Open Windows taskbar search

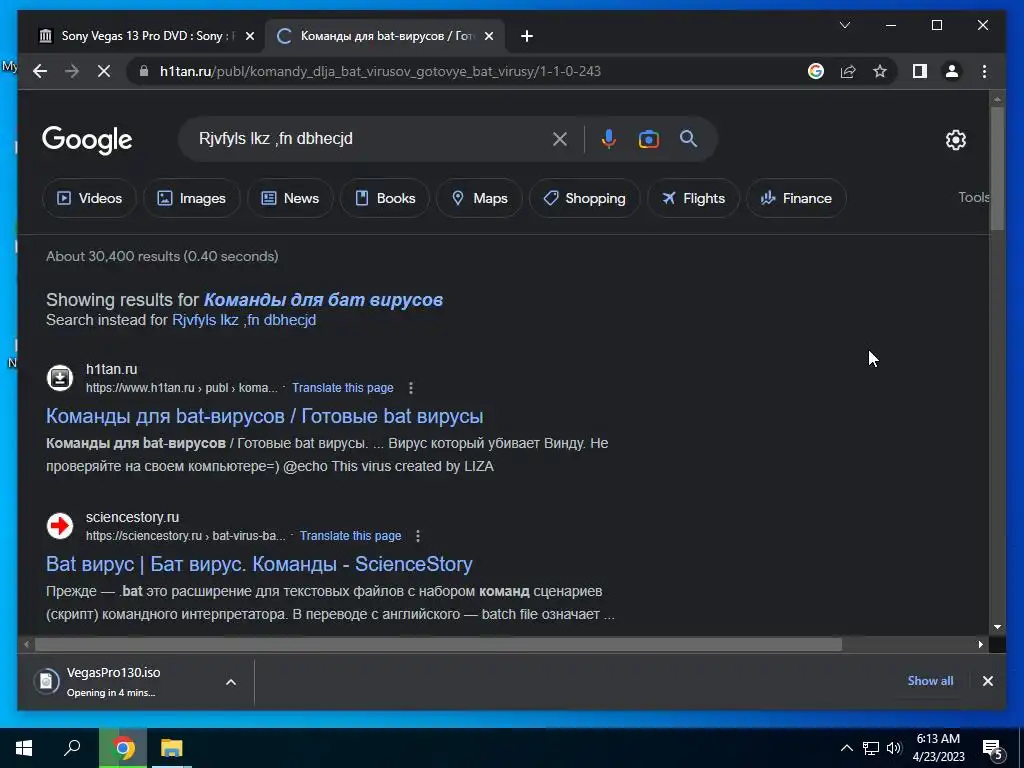point(72,748)
